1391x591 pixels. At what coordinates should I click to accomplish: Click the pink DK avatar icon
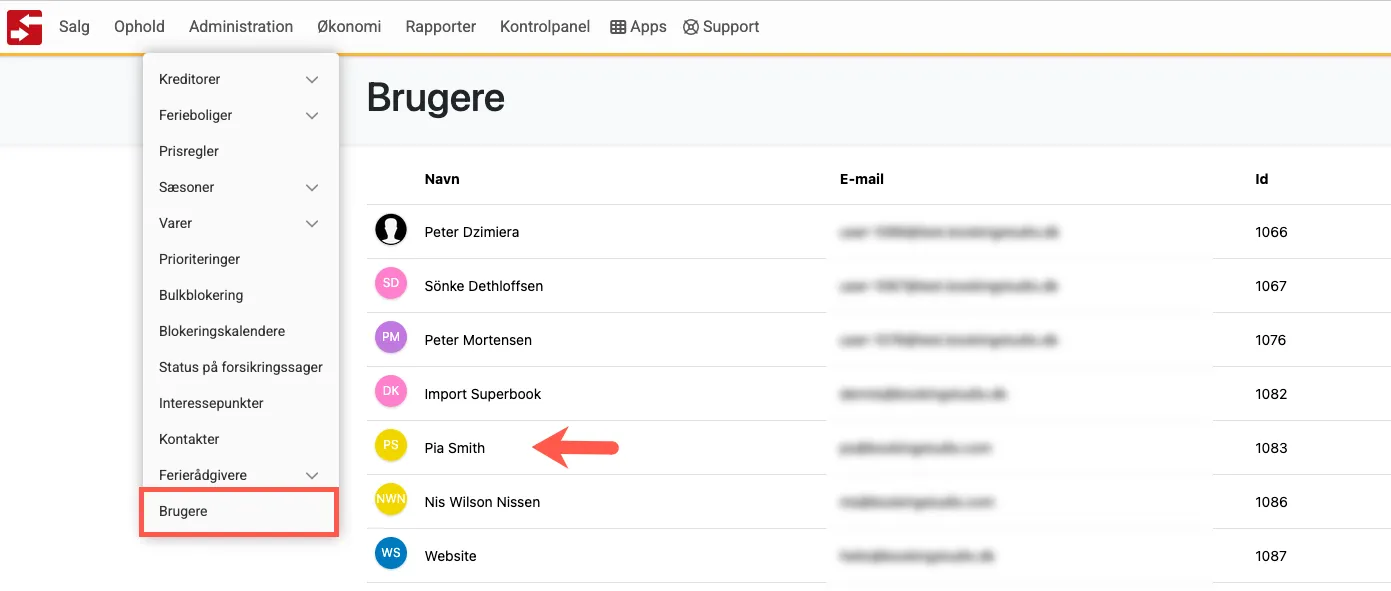391,392
